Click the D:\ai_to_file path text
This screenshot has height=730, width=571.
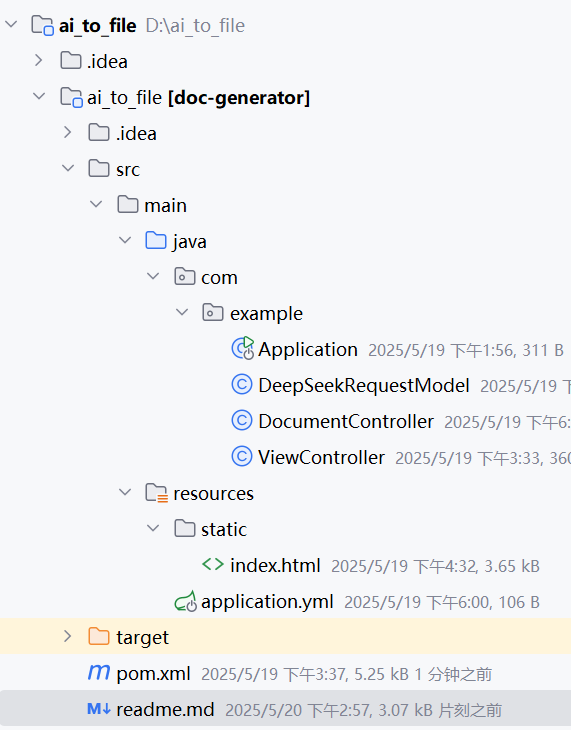click(x=195, y=26)
